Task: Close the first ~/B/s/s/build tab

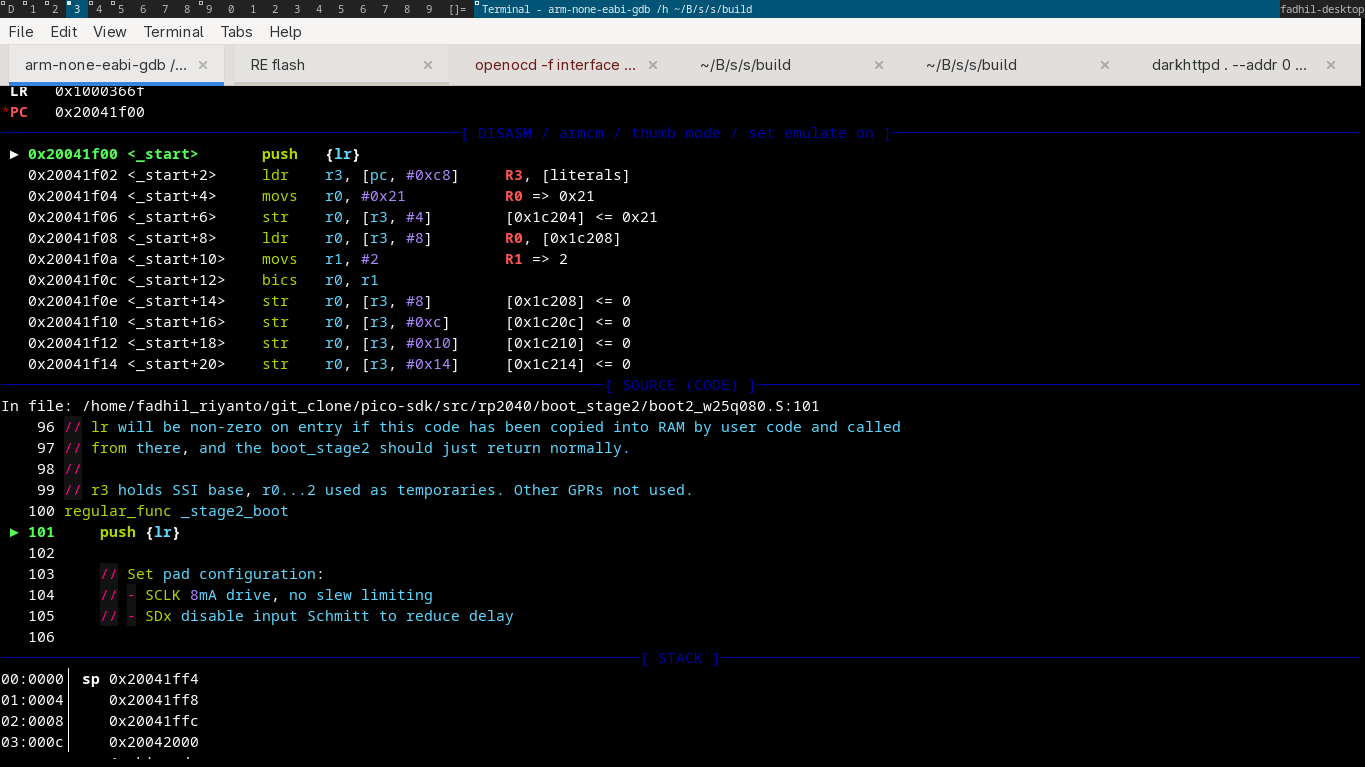Action: [879, 65]
